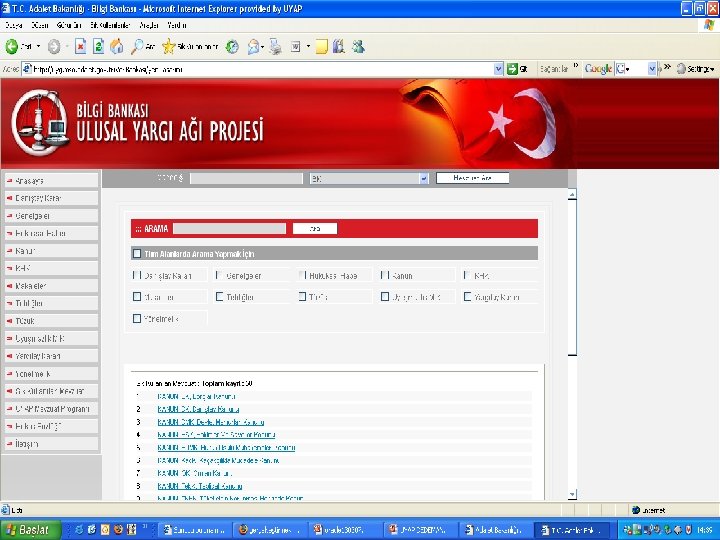Open Makaleler in the left sidebar

[51, 286]
